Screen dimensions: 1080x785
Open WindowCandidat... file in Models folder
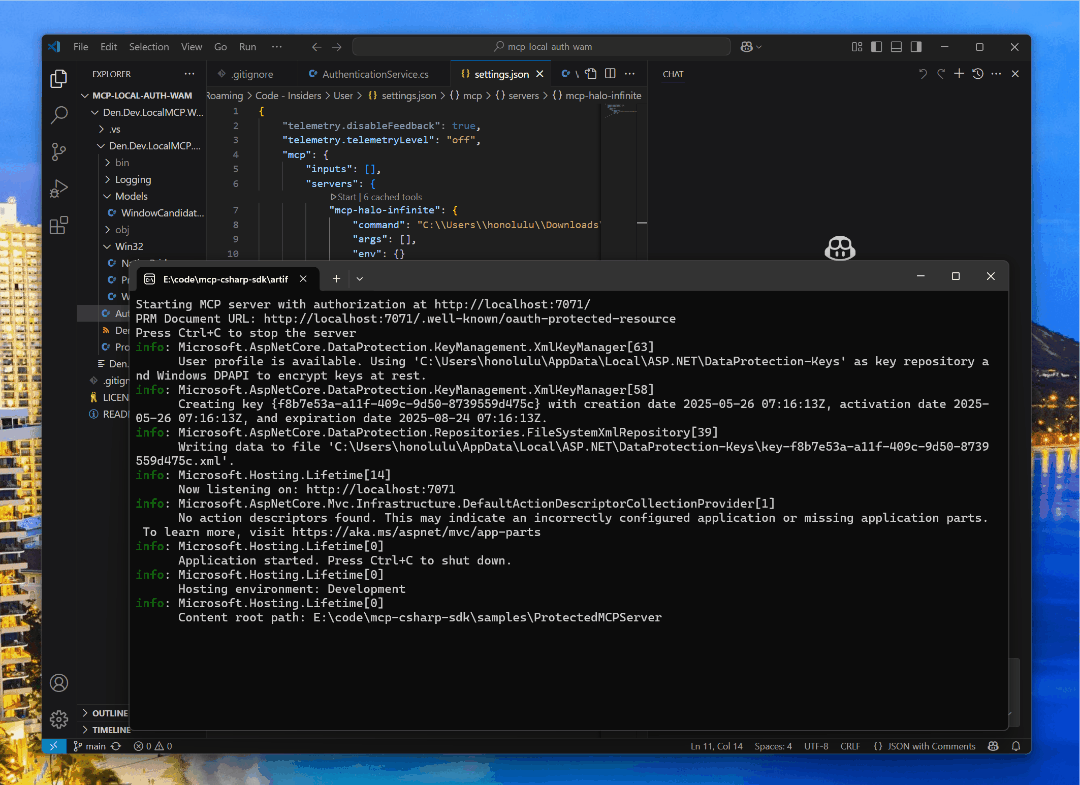coord(156,213)
